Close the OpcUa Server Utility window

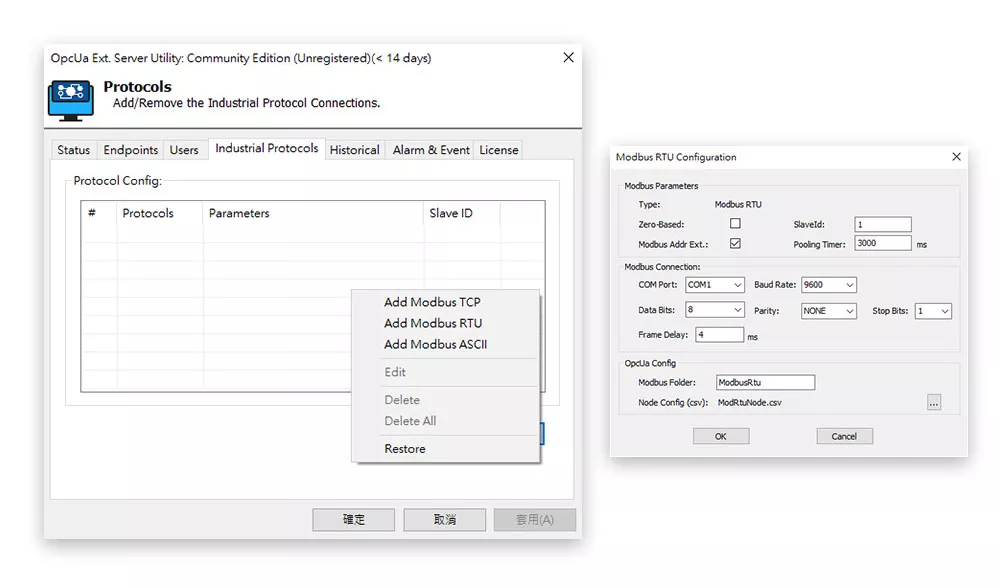pyautogui.click(x=568, y=58)
